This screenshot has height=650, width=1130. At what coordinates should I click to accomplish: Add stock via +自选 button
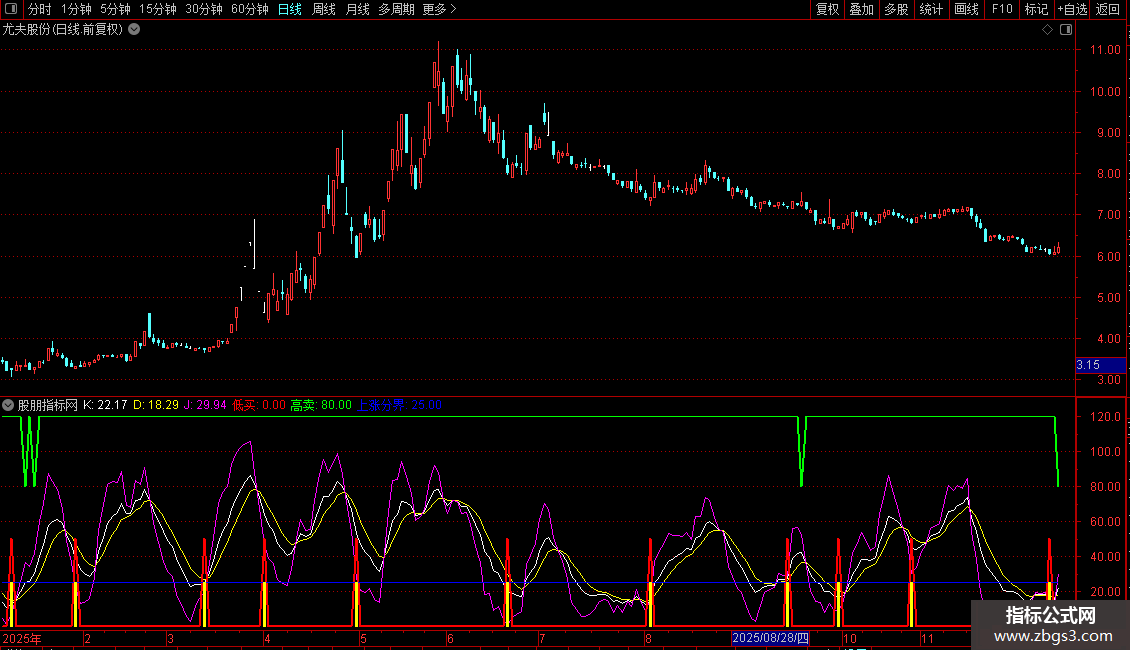pyautogui.click(x=1072, y=10)
